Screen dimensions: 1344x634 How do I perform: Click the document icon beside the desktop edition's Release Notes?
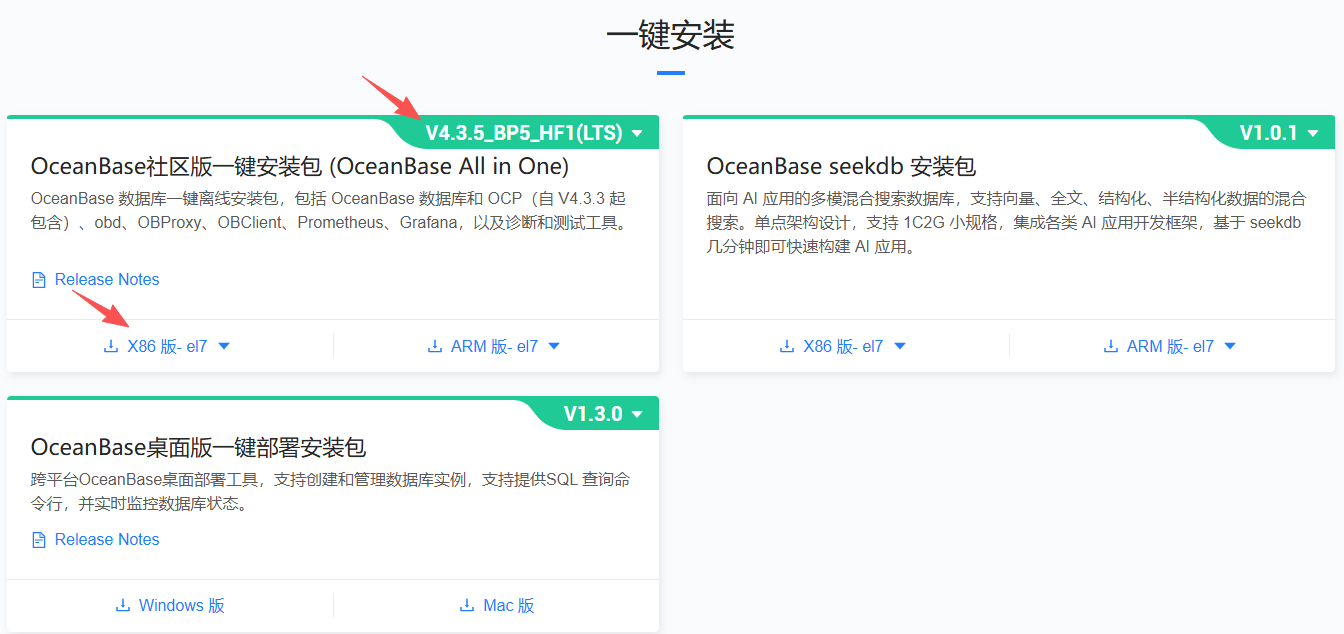(x=39, y=540)
